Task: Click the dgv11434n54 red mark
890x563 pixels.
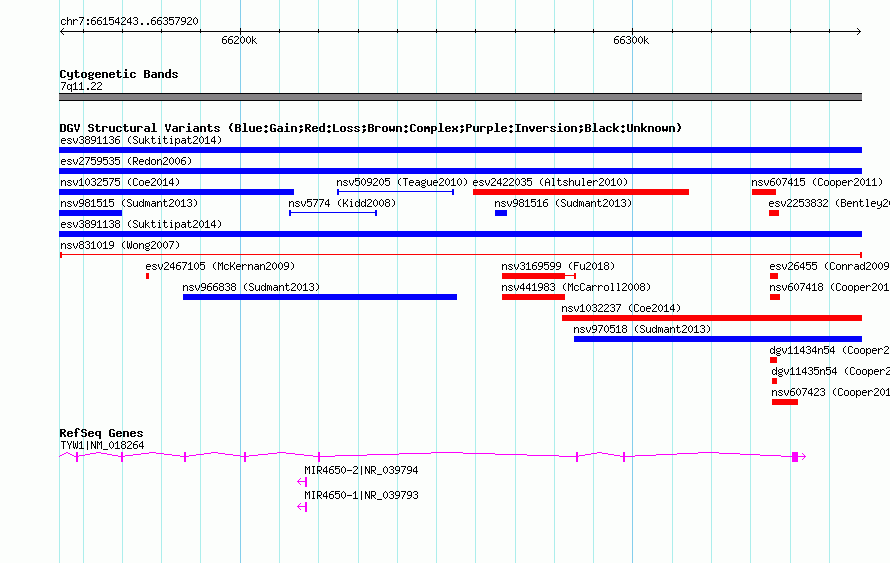Action: point(773,360)
